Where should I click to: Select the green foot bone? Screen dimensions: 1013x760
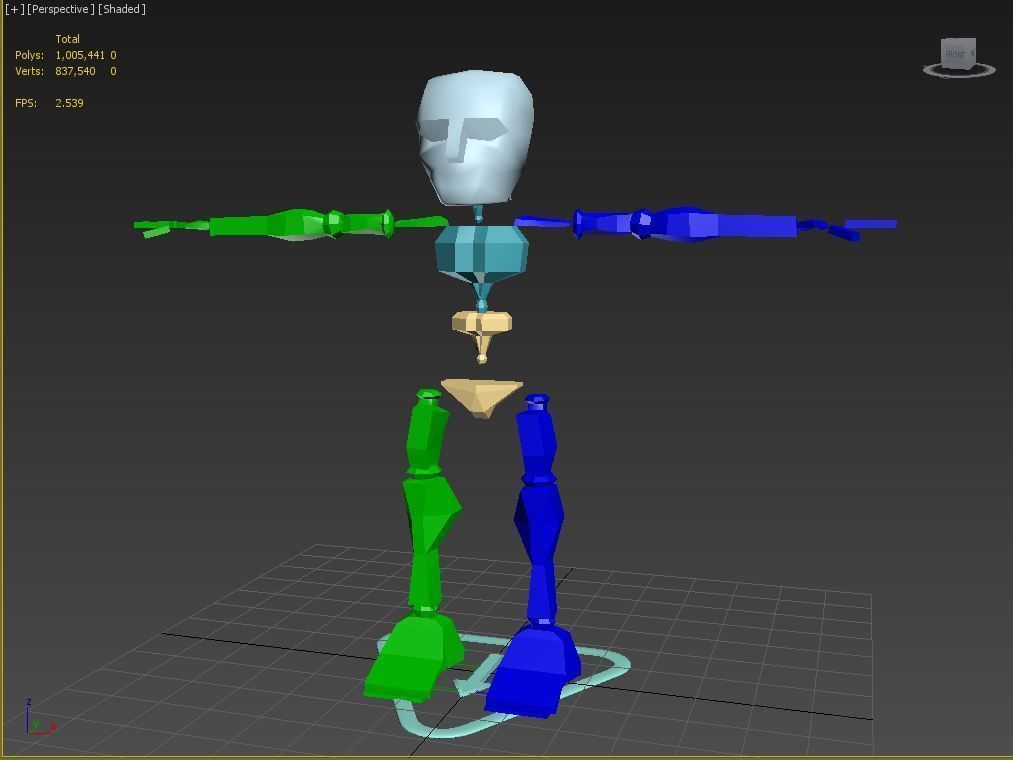click(x=413, y=658)
